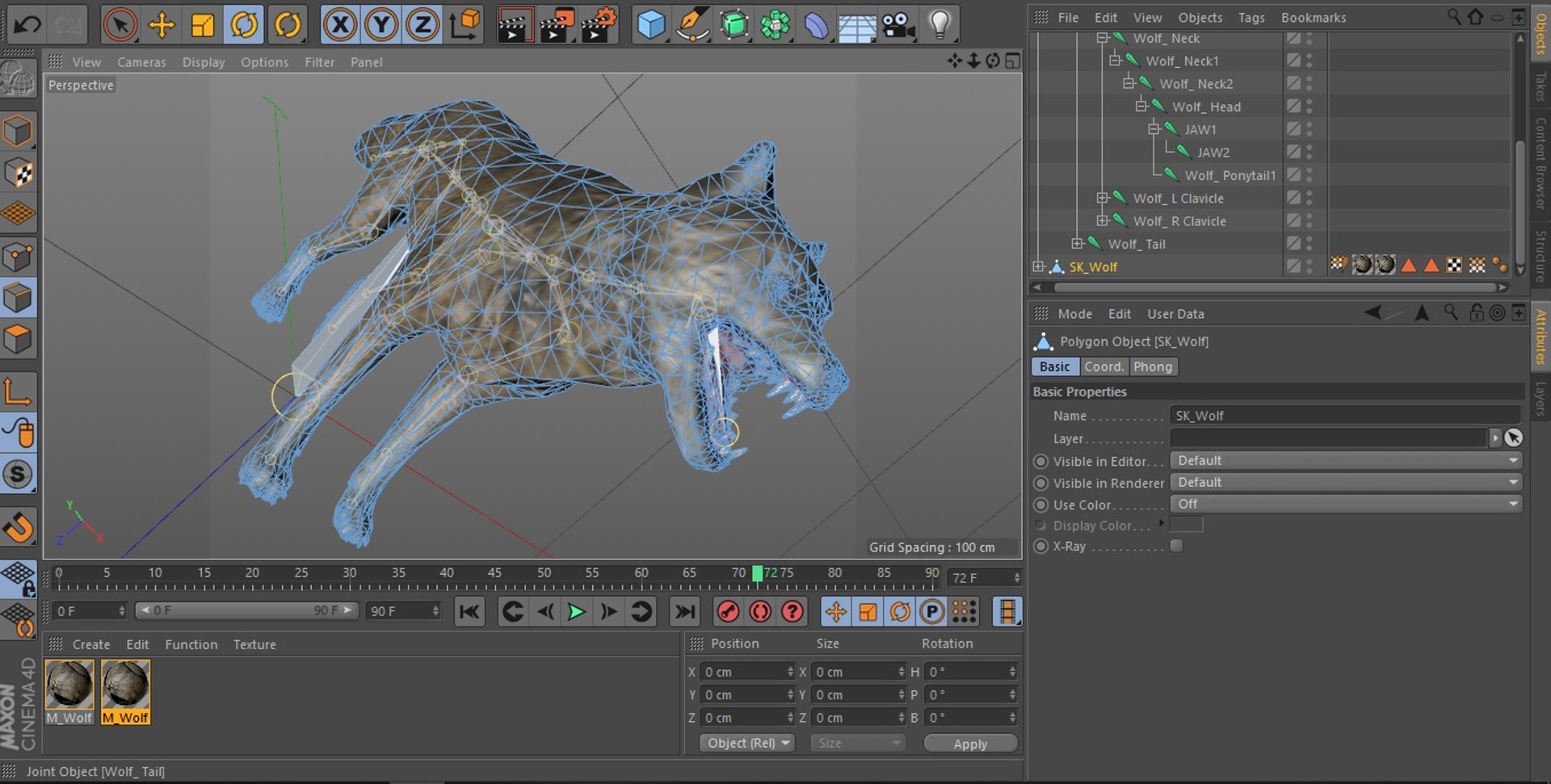The width and height of the screenshot is (1551, 784).
Task: Toggle Visible in Renderer animation radio dot
Action: click(x=1040, y=483)
